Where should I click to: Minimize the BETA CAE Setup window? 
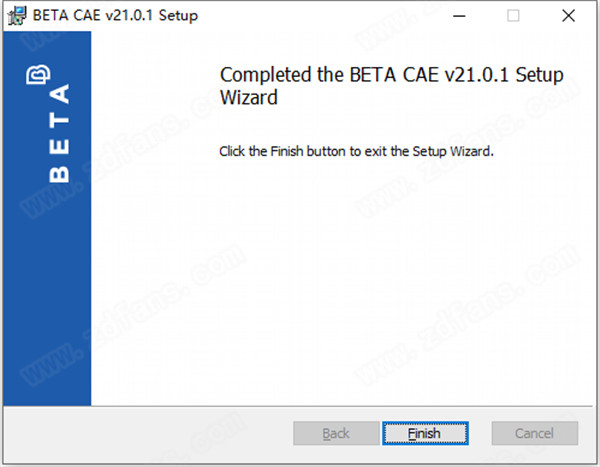point(459,16)
